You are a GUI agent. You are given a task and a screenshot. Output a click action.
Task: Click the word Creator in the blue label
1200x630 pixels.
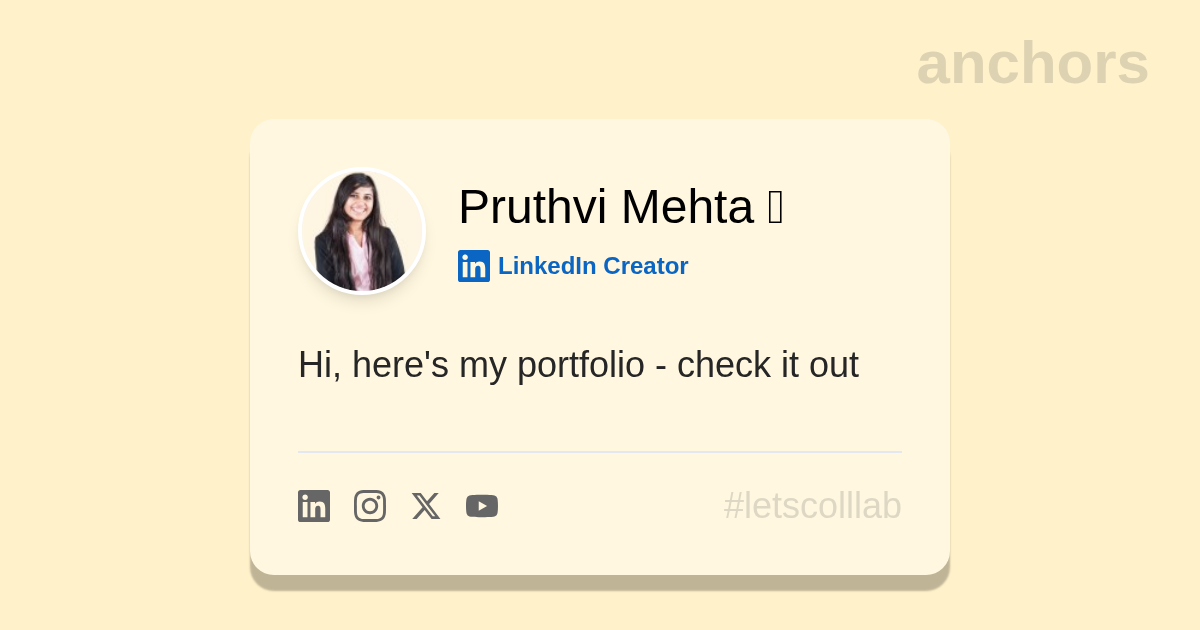coord(645,266)
